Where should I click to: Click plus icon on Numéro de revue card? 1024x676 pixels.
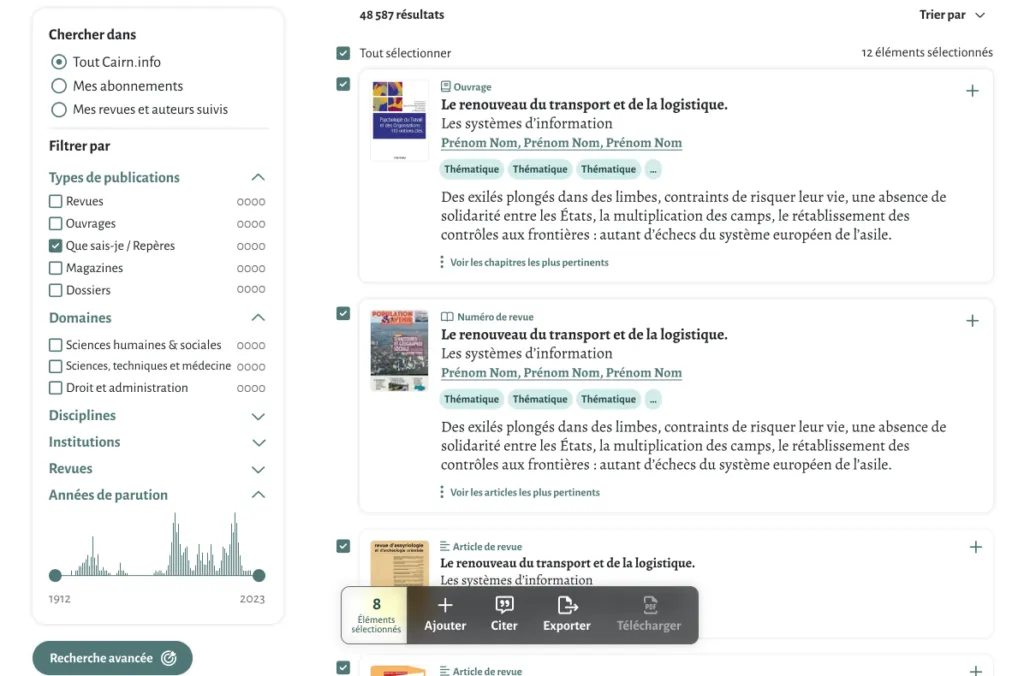(x=972, y=321)
